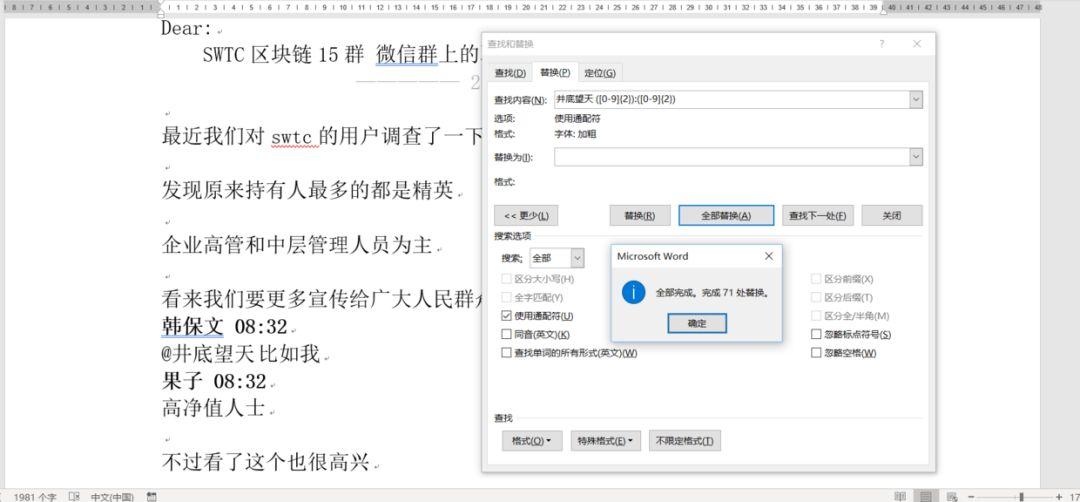Click the line 不过看了这个也很高兴
This screenshot has height=502, width=1080.
point(265,463)
